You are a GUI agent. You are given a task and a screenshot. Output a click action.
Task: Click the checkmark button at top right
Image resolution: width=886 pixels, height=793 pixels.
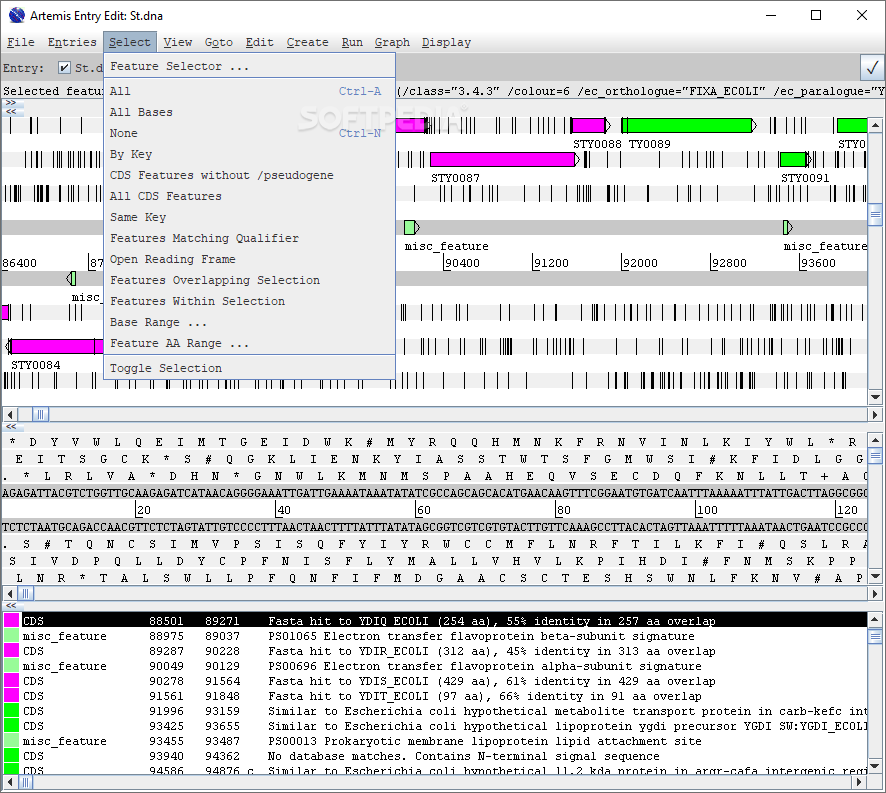(872, 68)
